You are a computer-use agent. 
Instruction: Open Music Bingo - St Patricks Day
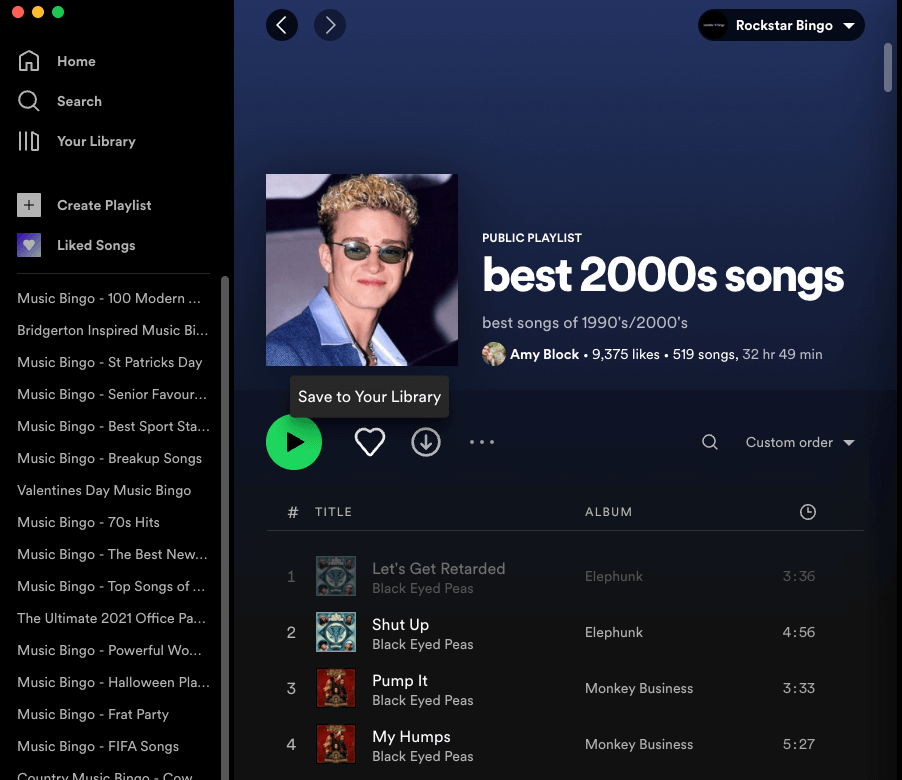coord(110,362)
